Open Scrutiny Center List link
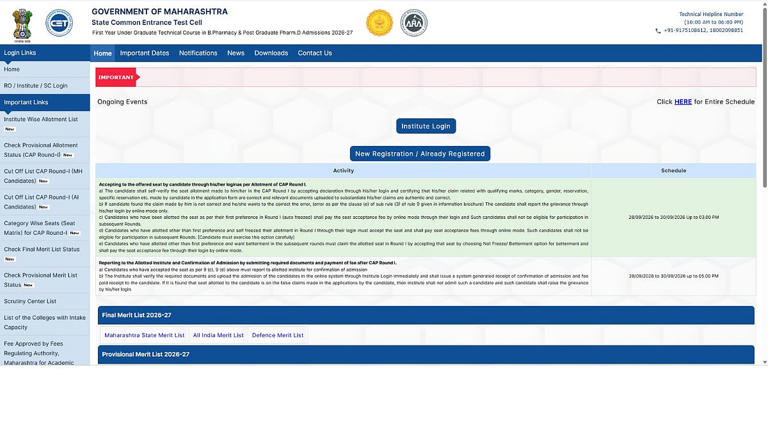 [30, 301]
